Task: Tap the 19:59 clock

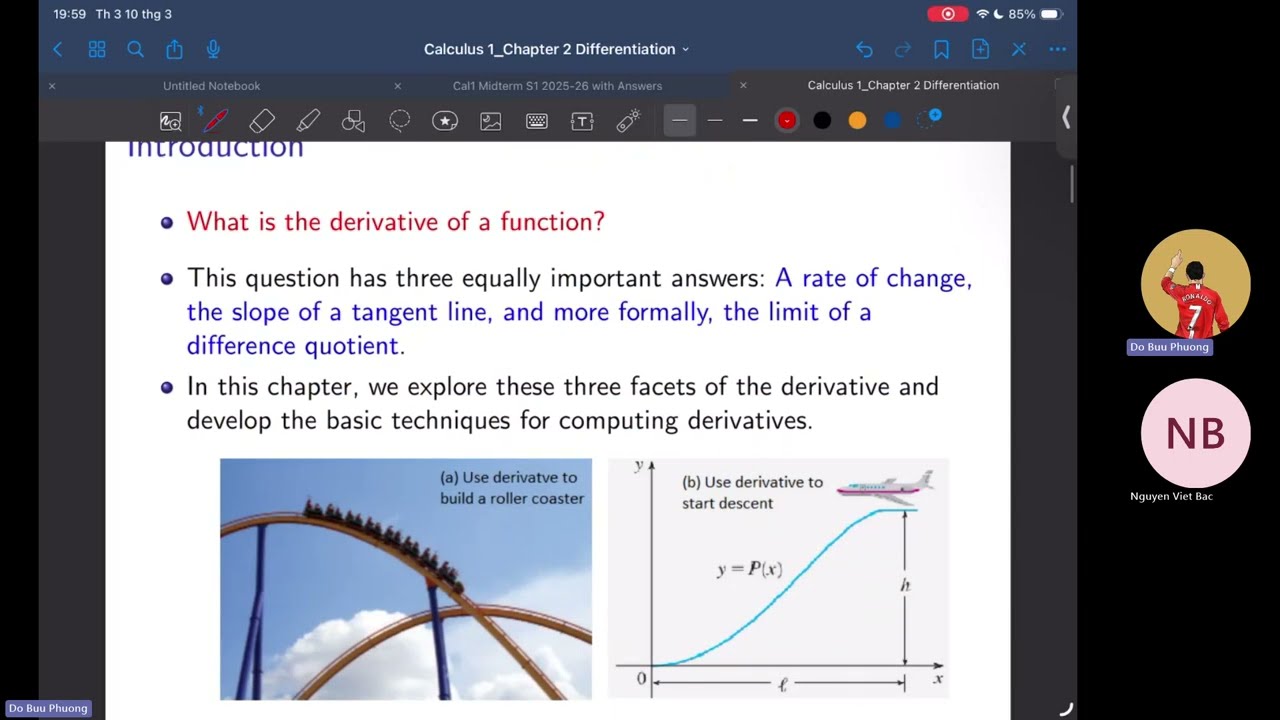Action: [x=69, y=14]
